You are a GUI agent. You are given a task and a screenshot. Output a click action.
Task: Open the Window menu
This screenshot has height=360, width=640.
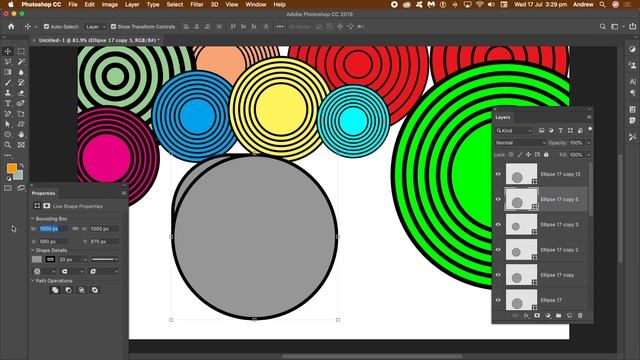pos(256,4)
